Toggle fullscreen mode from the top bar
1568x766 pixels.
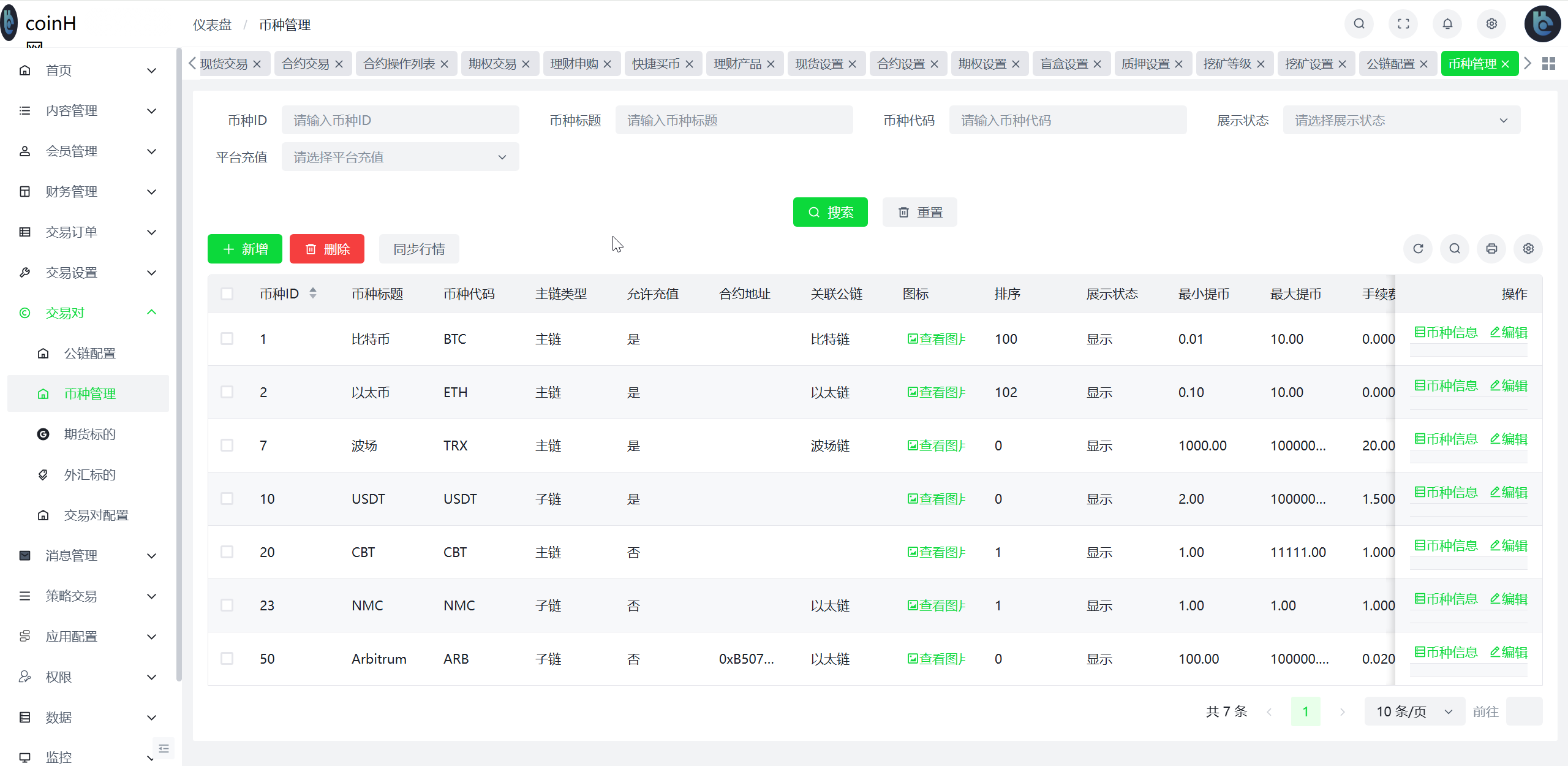click(x=1403, y=24)
